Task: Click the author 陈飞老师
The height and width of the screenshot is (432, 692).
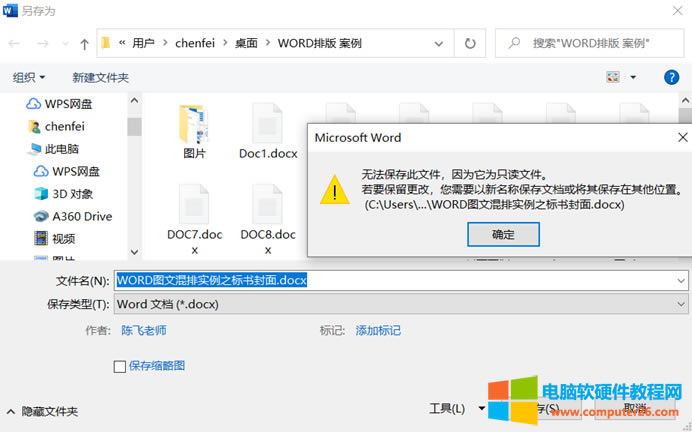Action: pos(144,331)
